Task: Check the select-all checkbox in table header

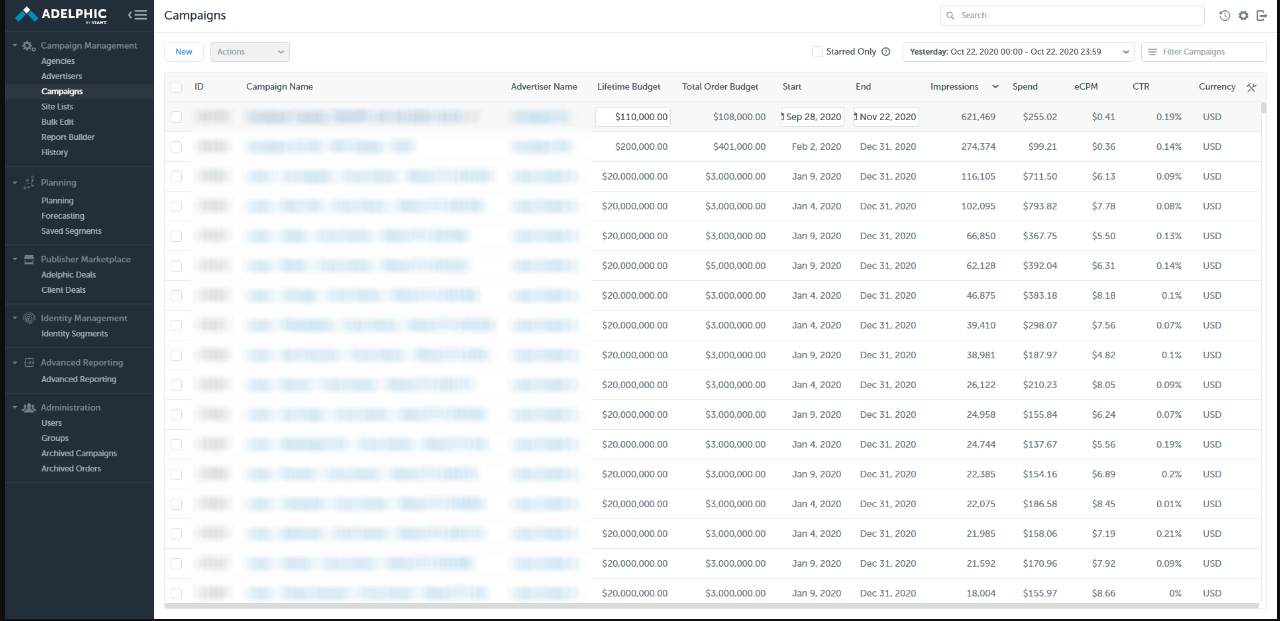Action: pyautogui.click(x=176, y=87)
